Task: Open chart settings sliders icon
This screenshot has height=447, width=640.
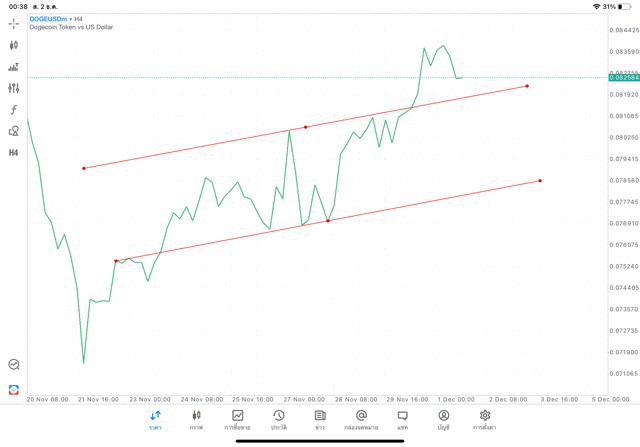Action: (x=14, y=88)
